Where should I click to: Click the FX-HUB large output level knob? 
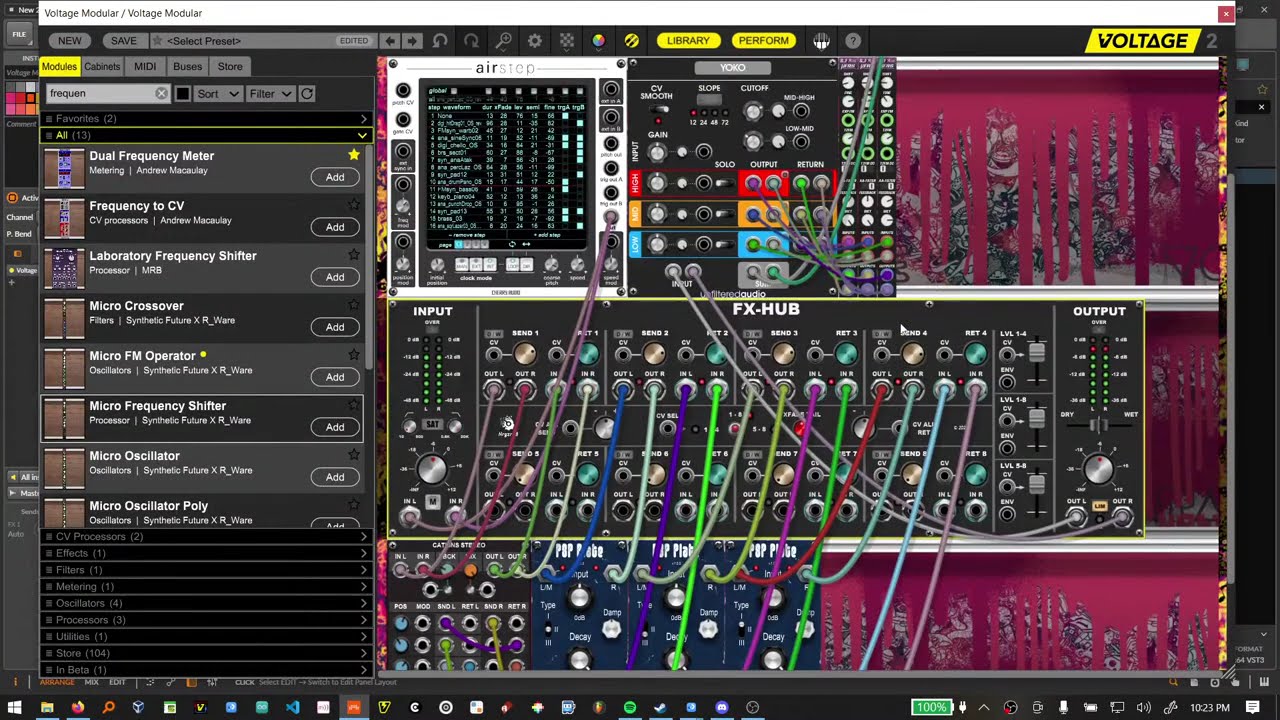tap(1098, 468)
